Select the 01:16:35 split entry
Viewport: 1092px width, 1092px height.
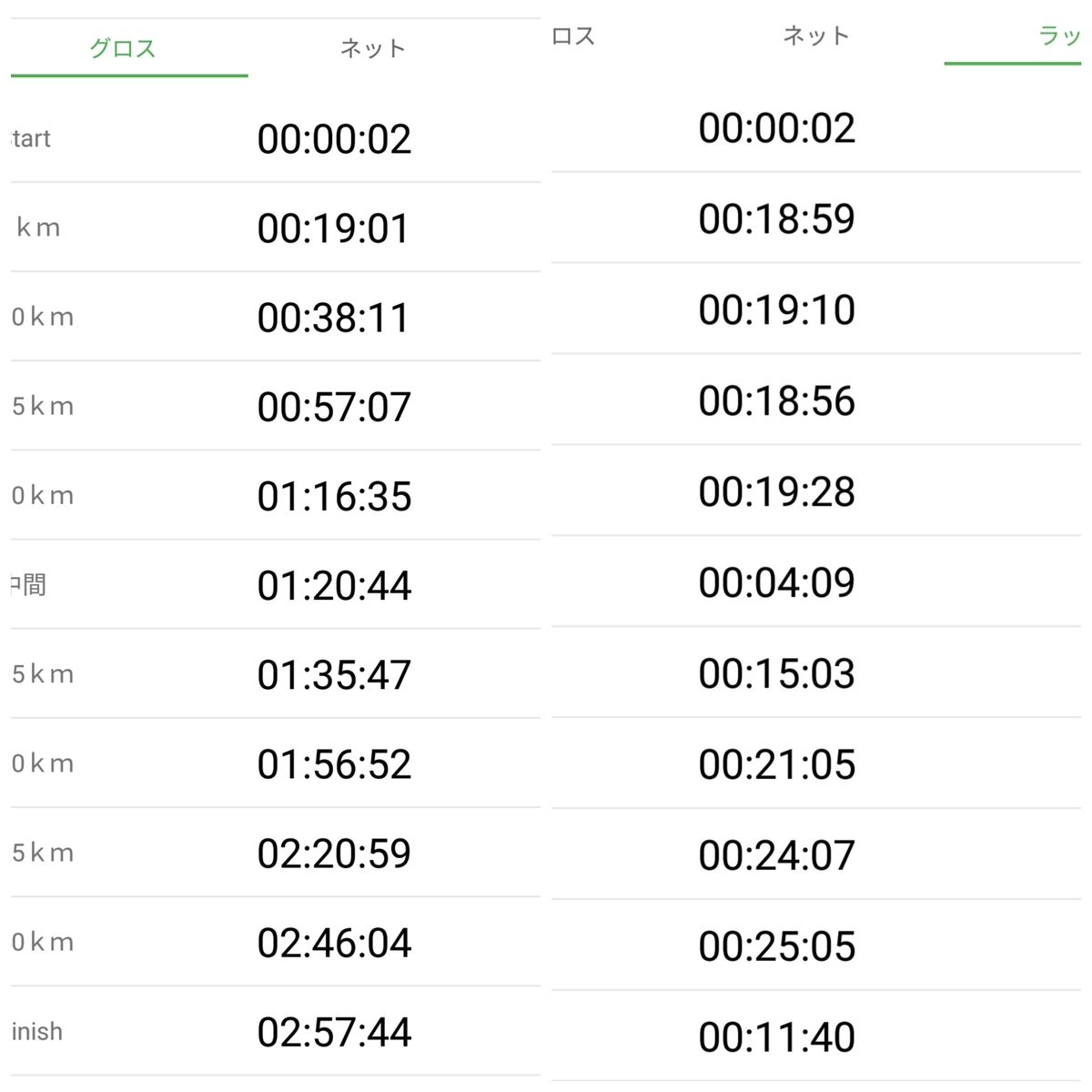tap(334, 496)
